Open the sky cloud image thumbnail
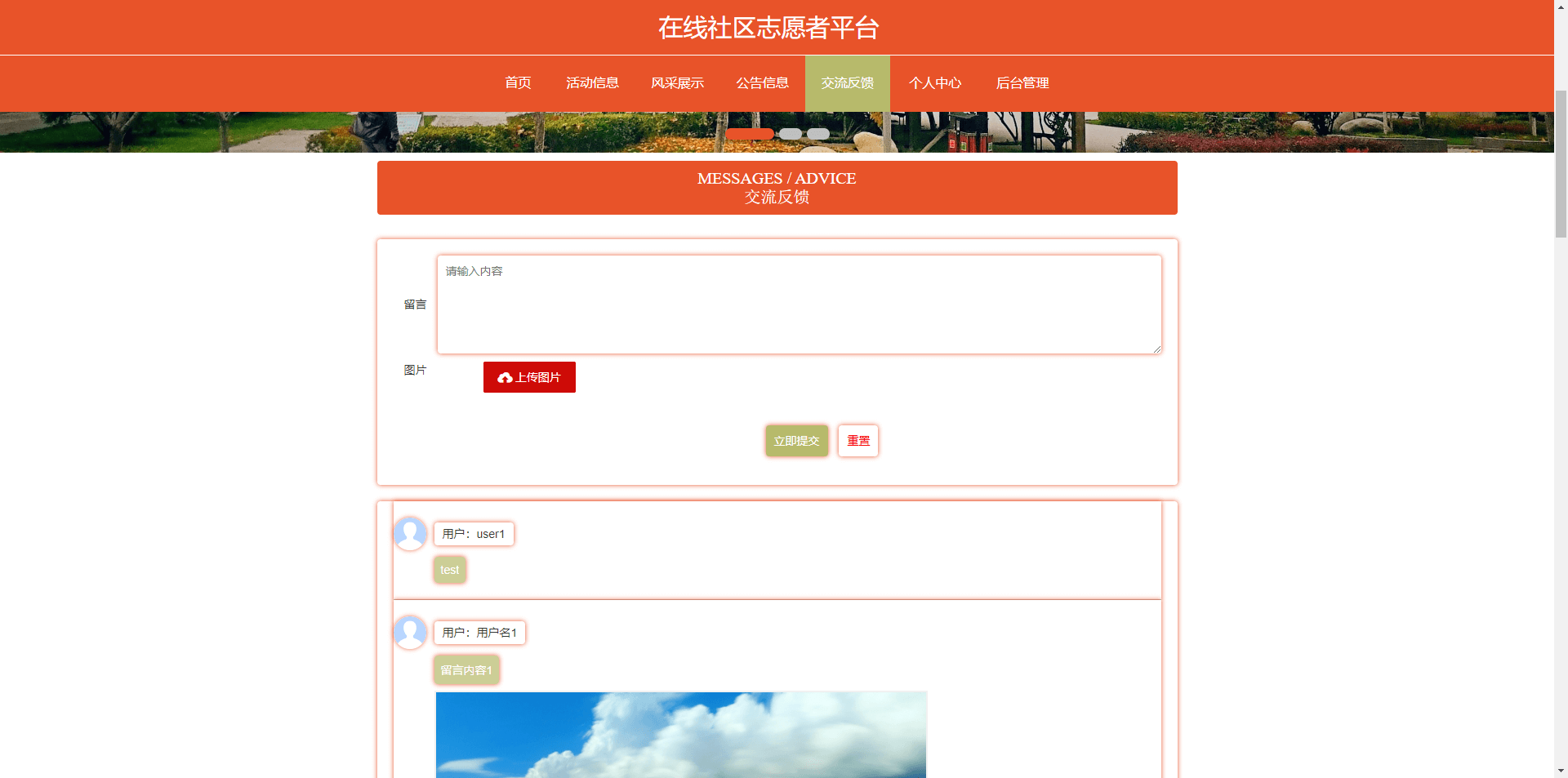Image resolution: width=1568 pixels, height=778 pixels. [681, 735]
